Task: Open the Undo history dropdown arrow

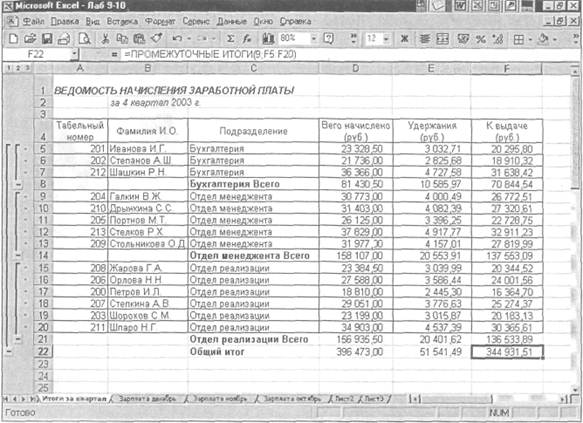Action: (189, 39)
